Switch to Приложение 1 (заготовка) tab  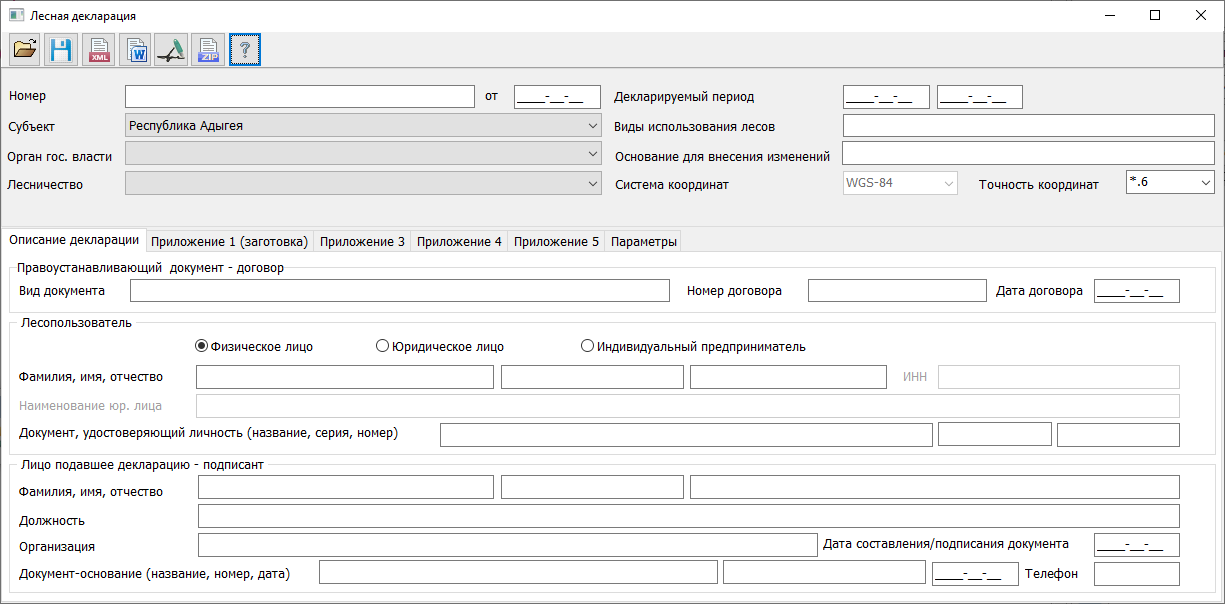tap(230, 242)
